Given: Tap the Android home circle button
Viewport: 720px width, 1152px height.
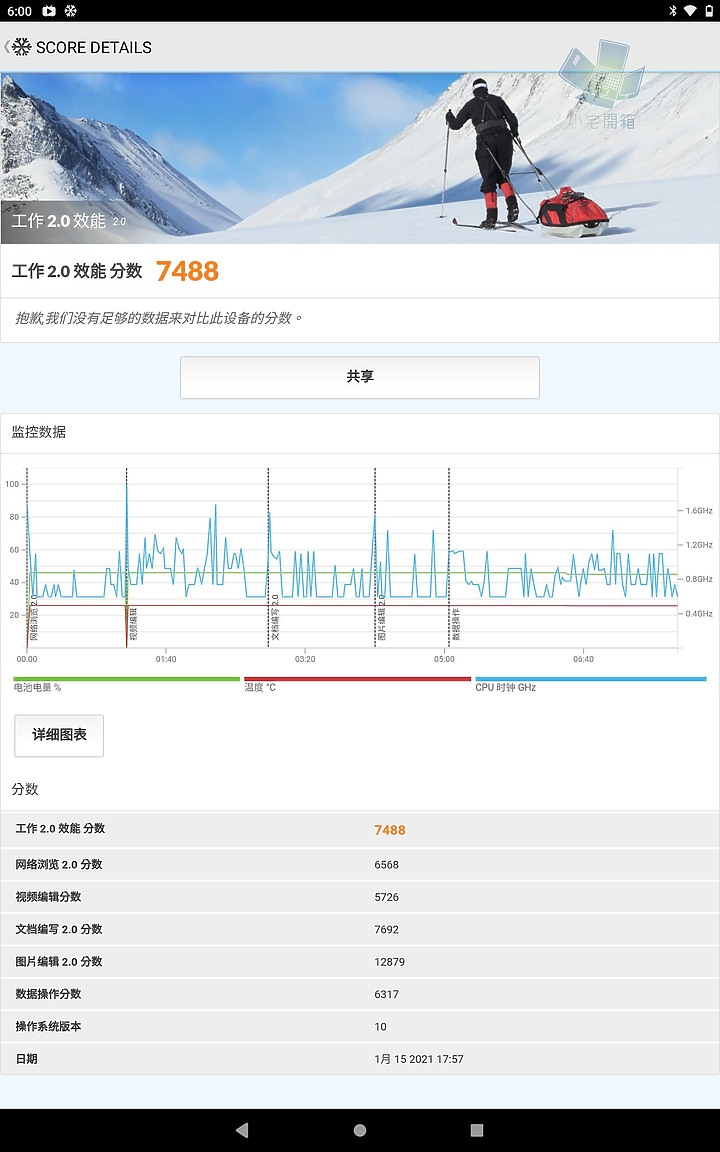Looking at the screenshot, I should point(360,1130).
